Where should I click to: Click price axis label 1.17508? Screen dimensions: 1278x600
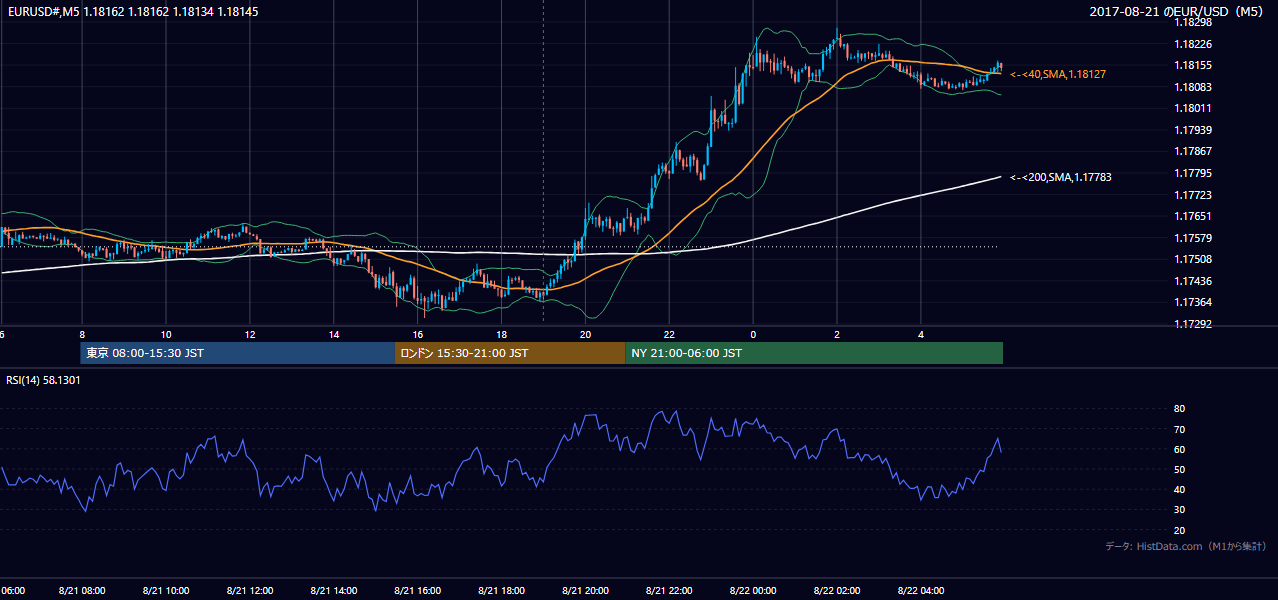(1192, 259)
